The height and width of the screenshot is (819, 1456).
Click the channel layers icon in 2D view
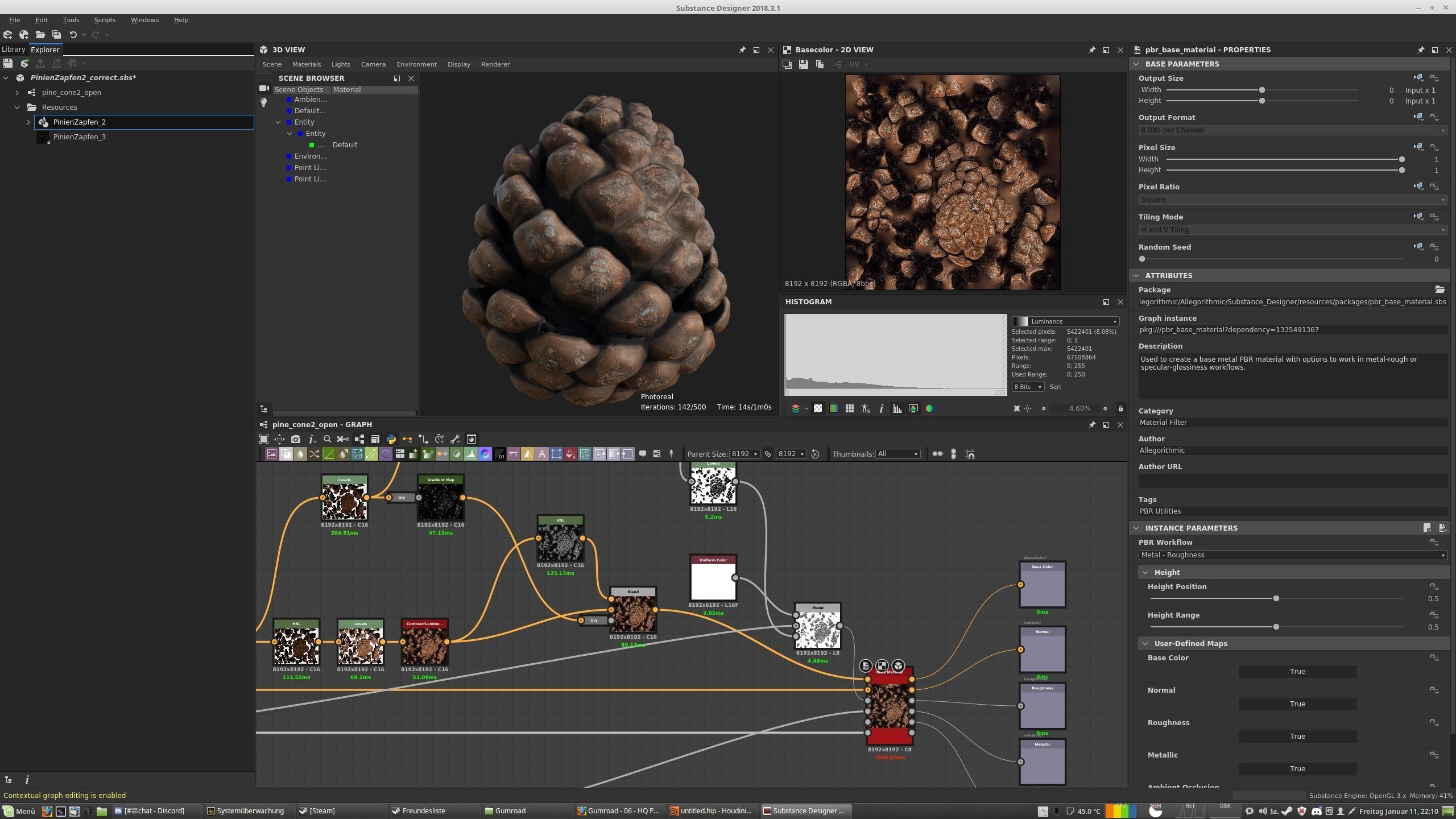(x=796, y=408)
